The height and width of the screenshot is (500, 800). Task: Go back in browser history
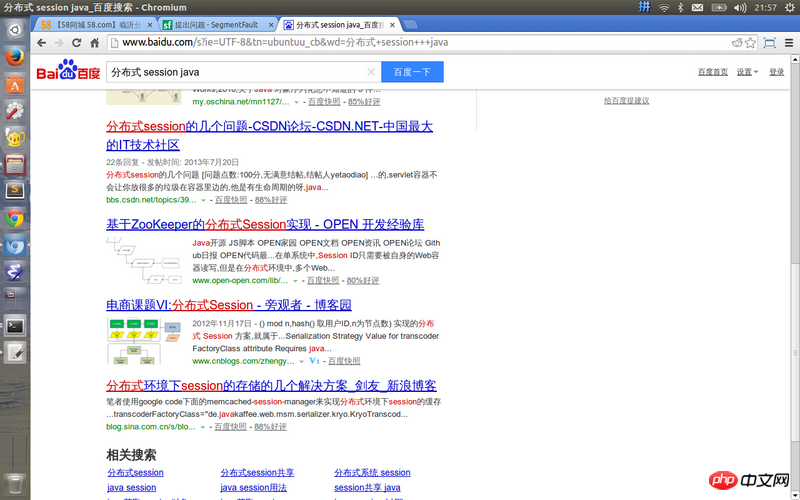pos(42,43)
